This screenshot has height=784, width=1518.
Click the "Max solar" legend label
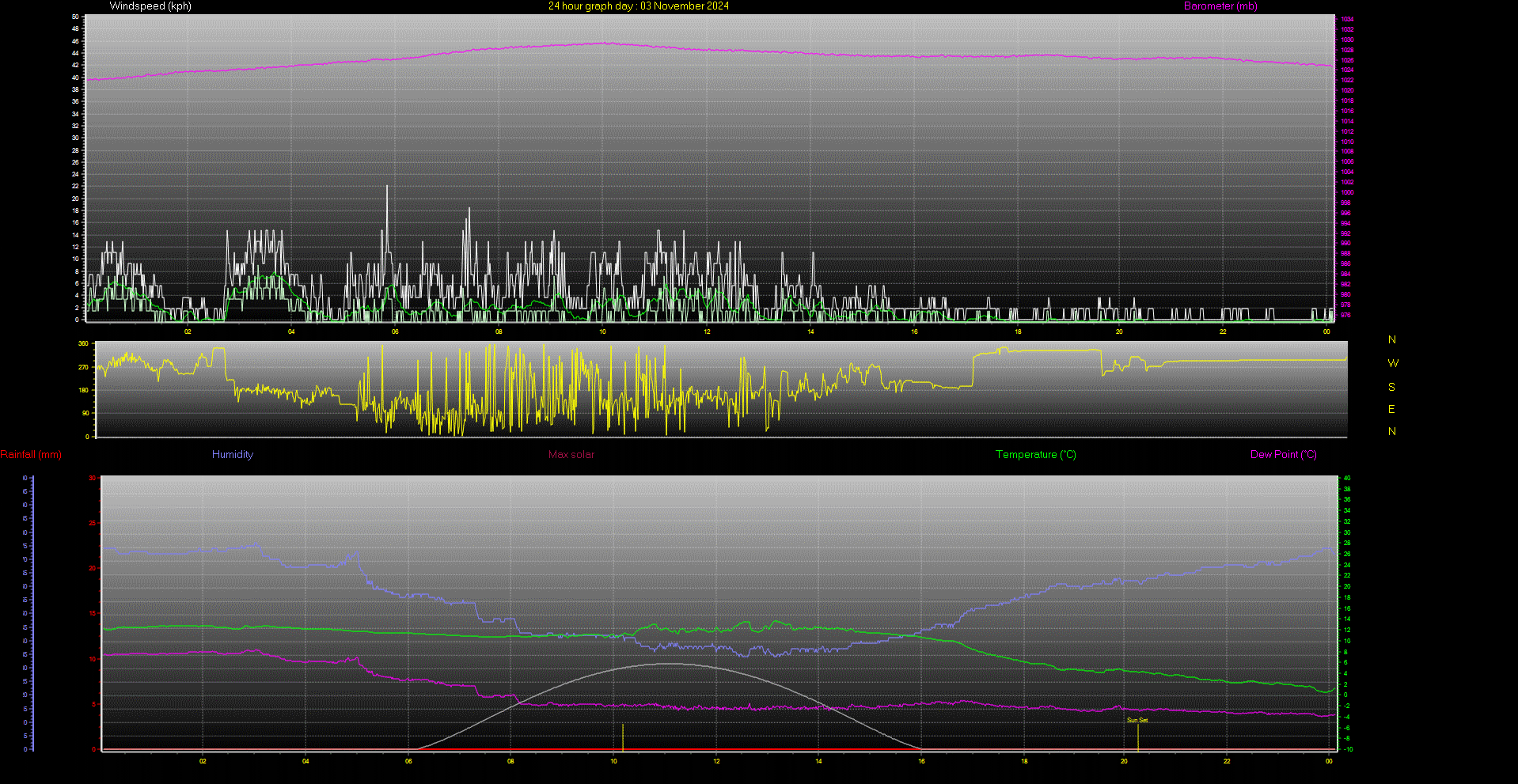click(571, 455)
